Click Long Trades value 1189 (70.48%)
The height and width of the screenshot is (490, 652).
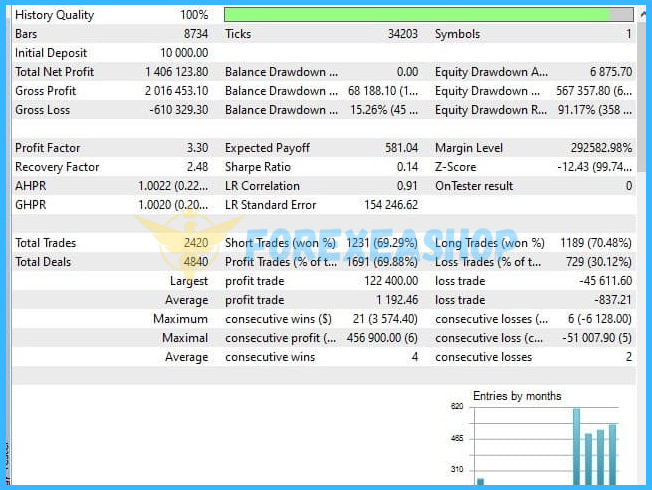[x=596, y=243]
